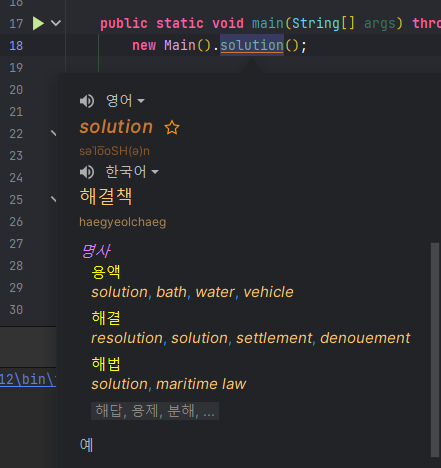Image resolution: width=441 pixels, height=468 pixels.
Task: Expand the collapsed 해답, 용제, 분해 list
Action: (155, 411)
